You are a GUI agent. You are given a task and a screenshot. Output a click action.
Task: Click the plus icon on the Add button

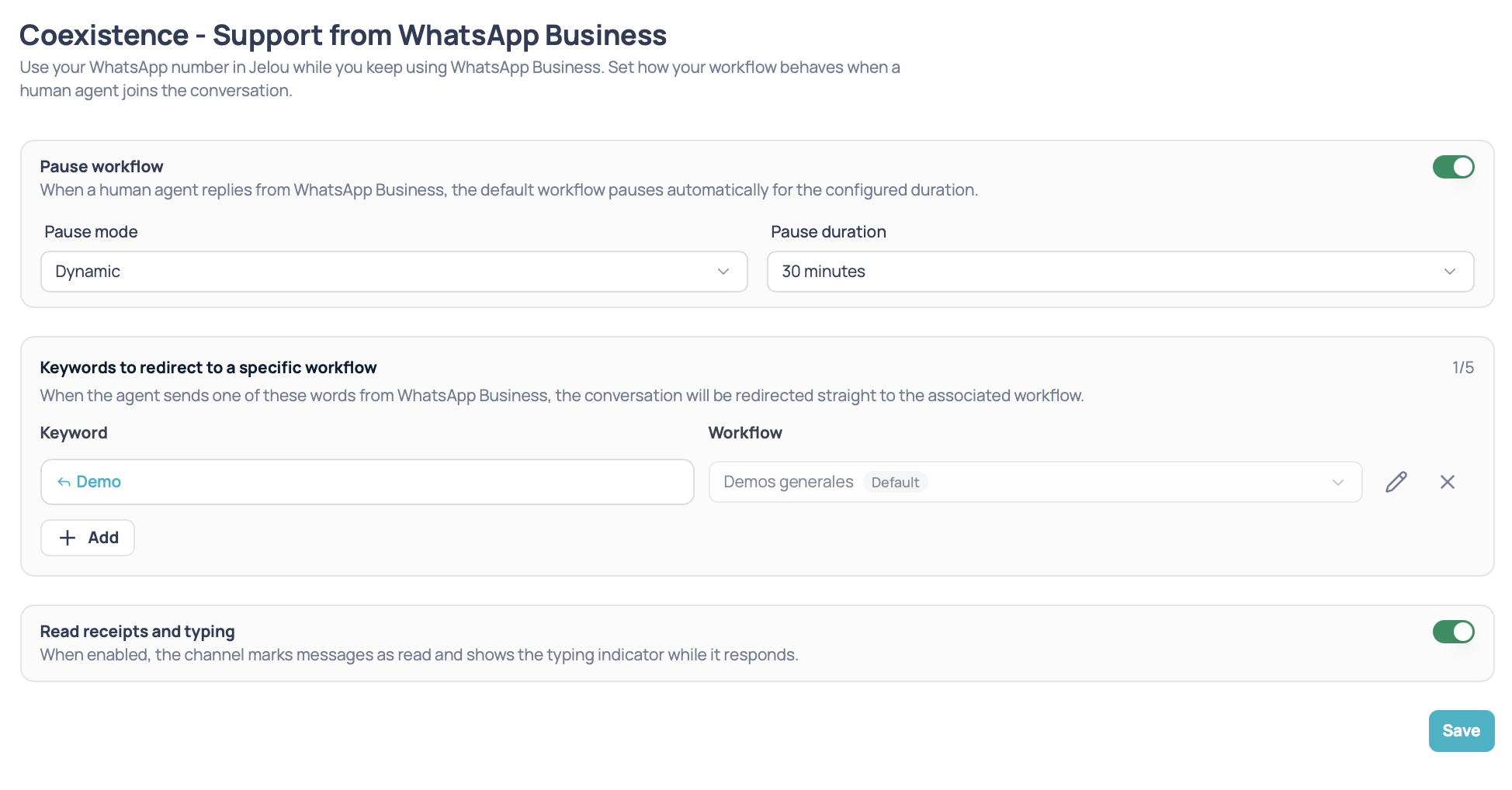(x=68, y=538)
